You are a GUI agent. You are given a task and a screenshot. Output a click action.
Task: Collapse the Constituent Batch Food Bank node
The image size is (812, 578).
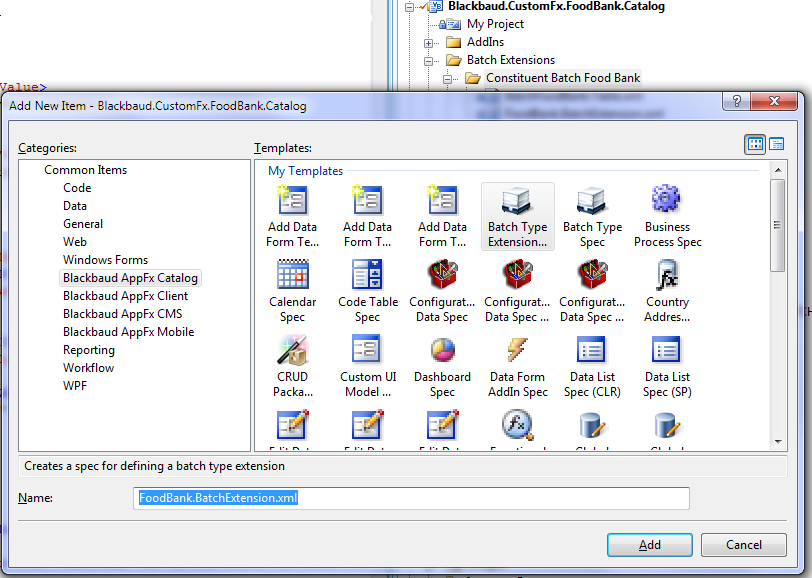(x=447, y=79)
